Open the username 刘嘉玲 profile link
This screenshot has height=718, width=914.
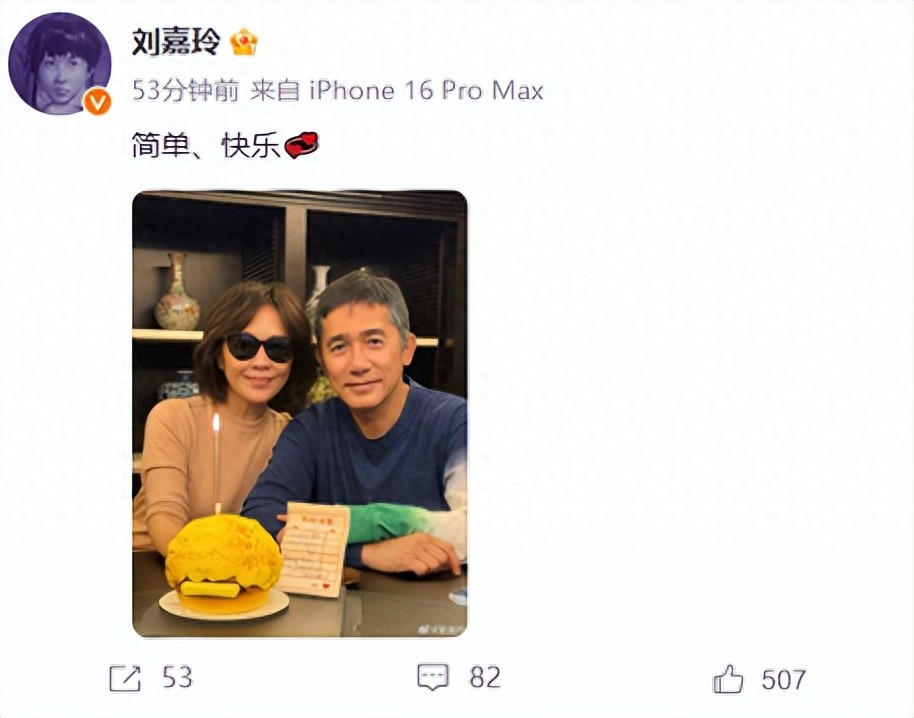point(177,42)
